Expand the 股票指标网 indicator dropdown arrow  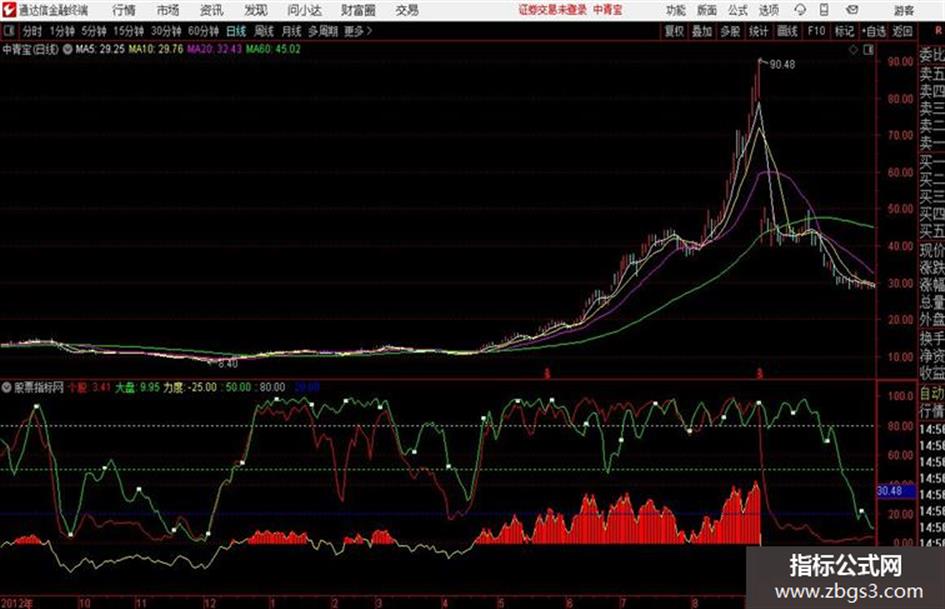(7, 387)
